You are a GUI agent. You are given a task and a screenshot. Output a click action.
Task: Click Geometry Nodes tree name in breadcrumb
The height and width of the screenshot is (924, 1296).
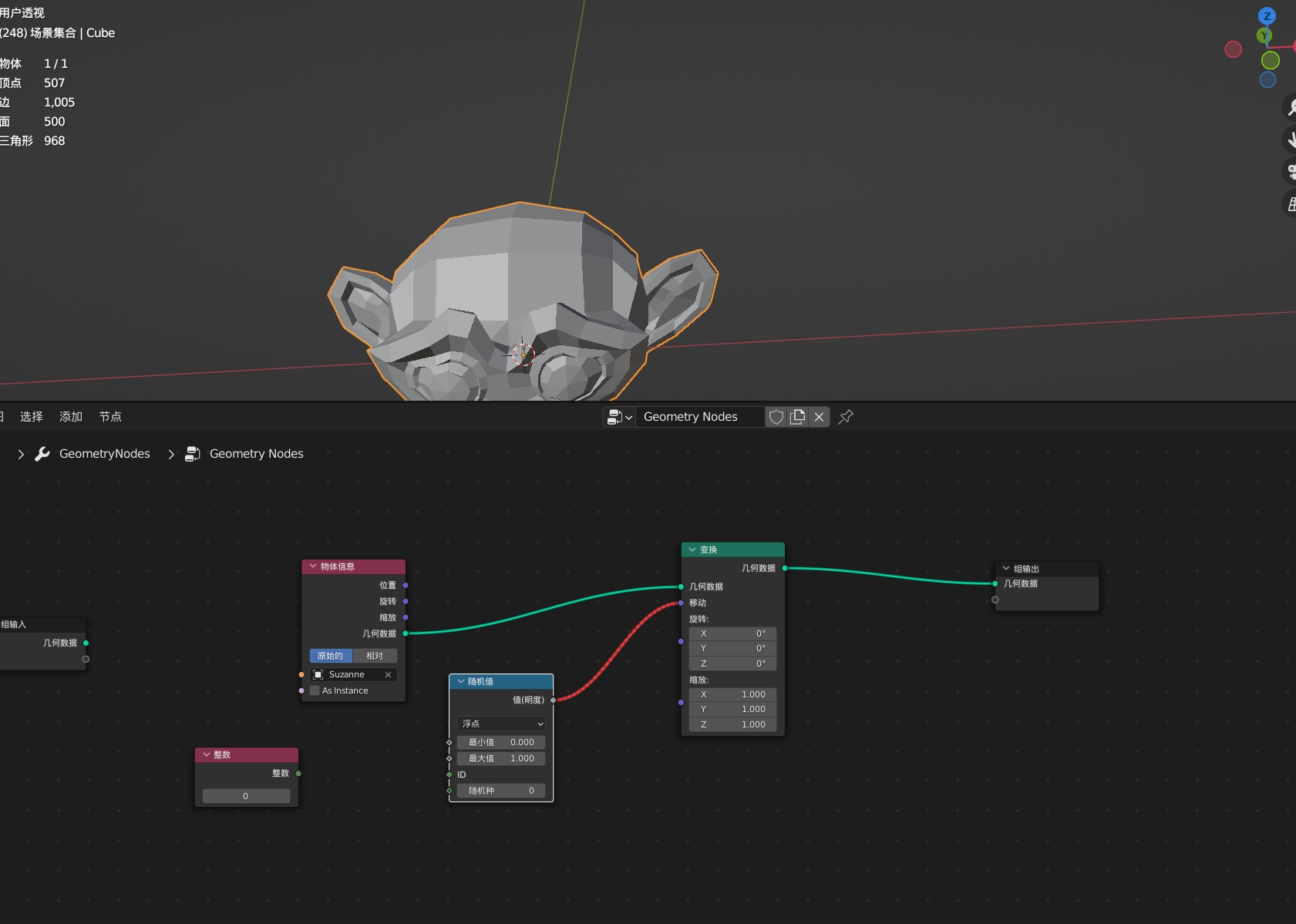click(257, 454)
